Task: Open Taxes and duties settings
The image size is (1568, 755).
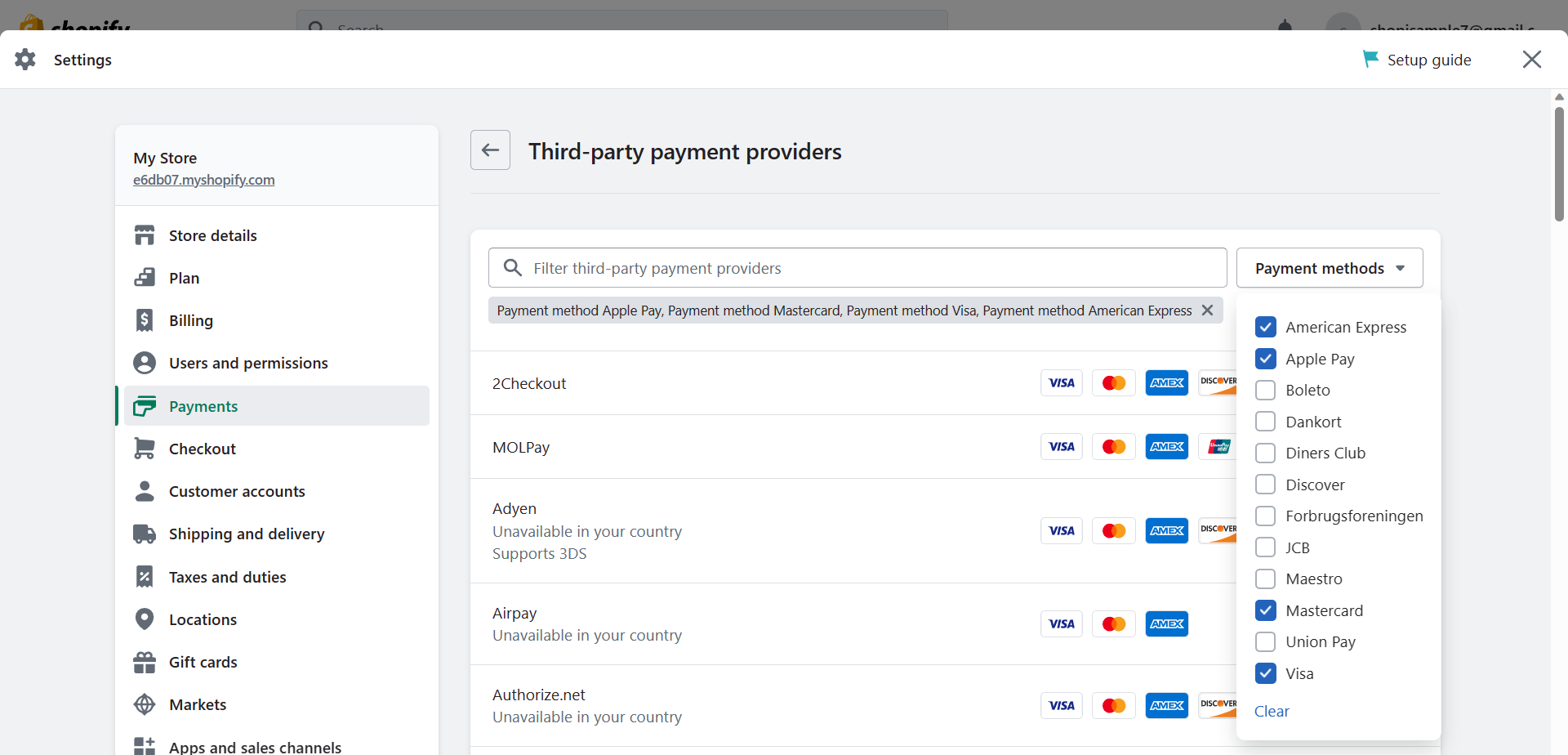Action: coord(276,577)
